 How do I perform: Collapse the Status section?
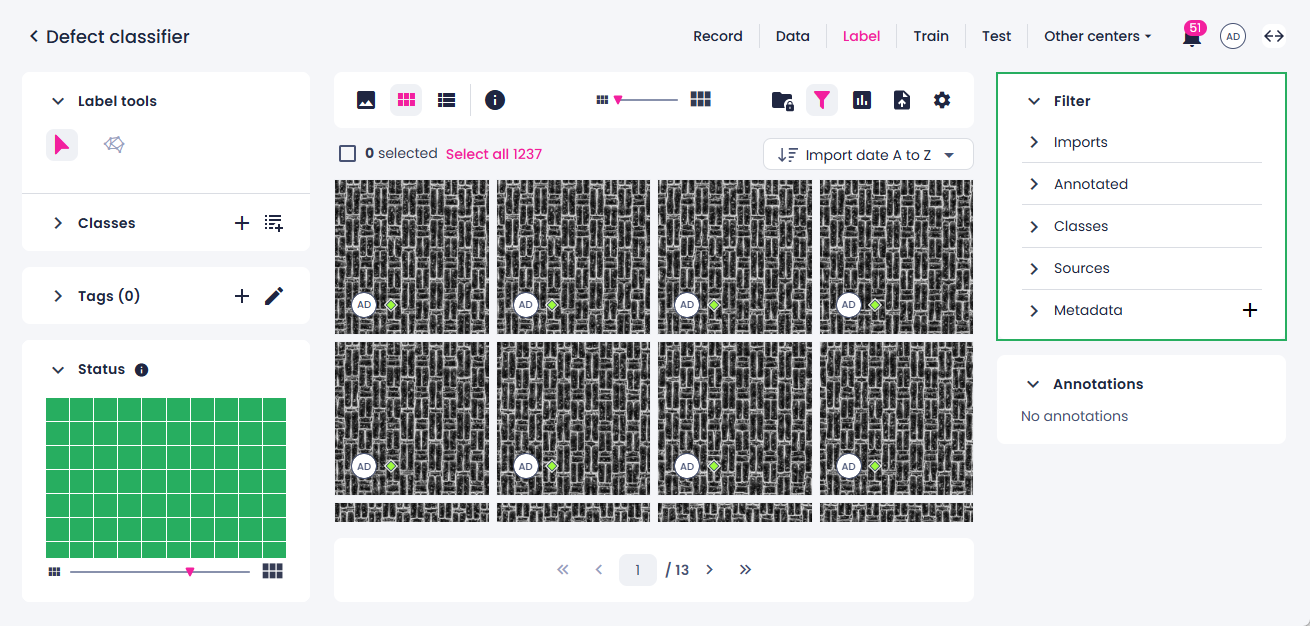(x=57, y=369)
